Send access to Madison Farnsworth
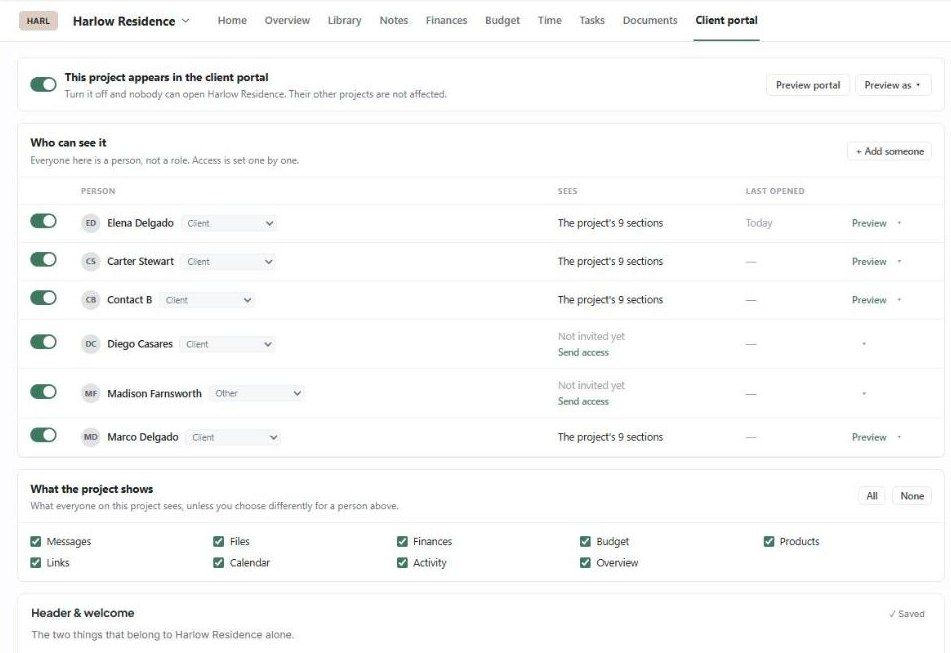951x653 pixels. 583,401
